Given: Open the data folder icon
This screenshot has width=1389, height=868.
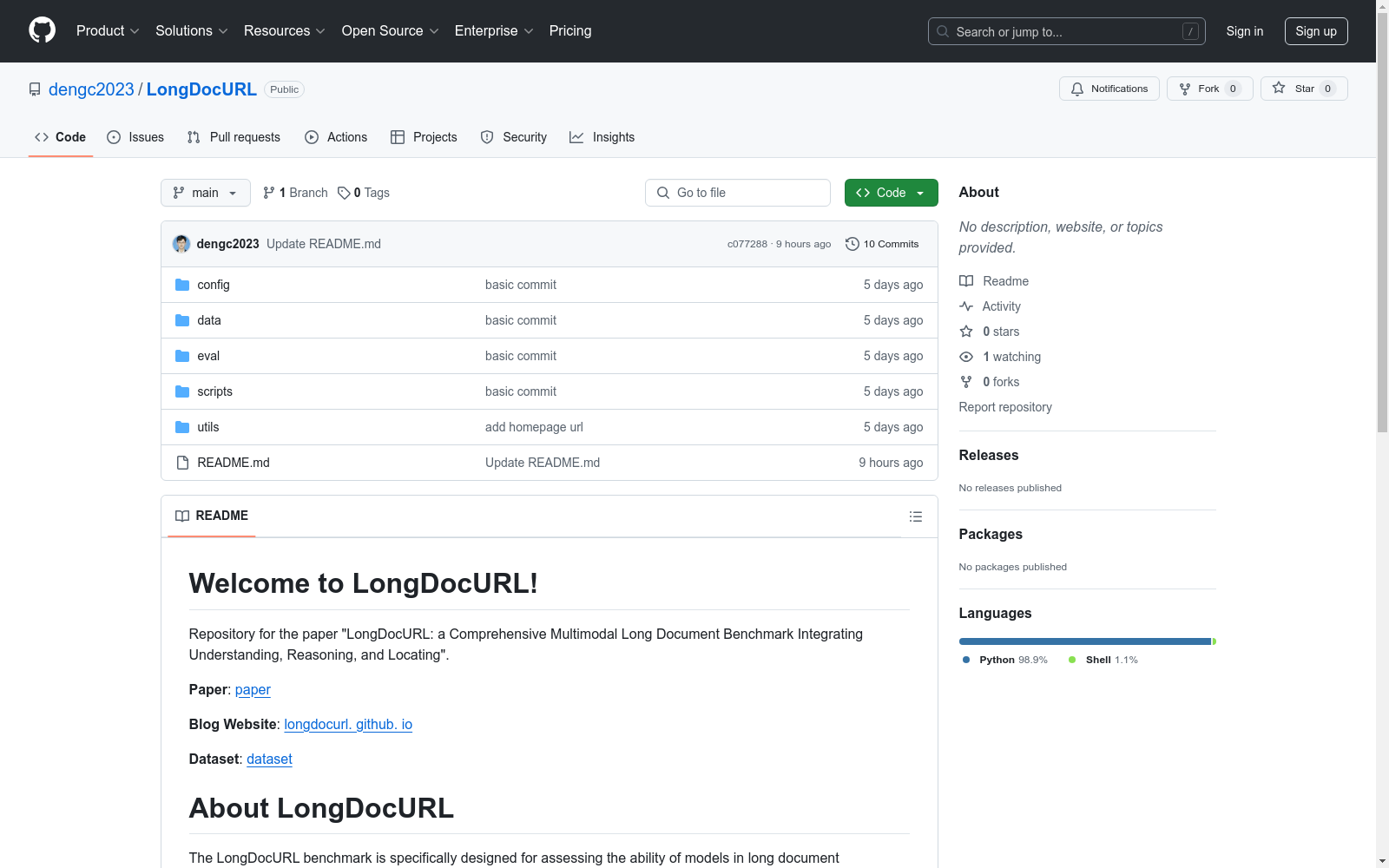Looking at the screenshot, I should coord(182,320).
